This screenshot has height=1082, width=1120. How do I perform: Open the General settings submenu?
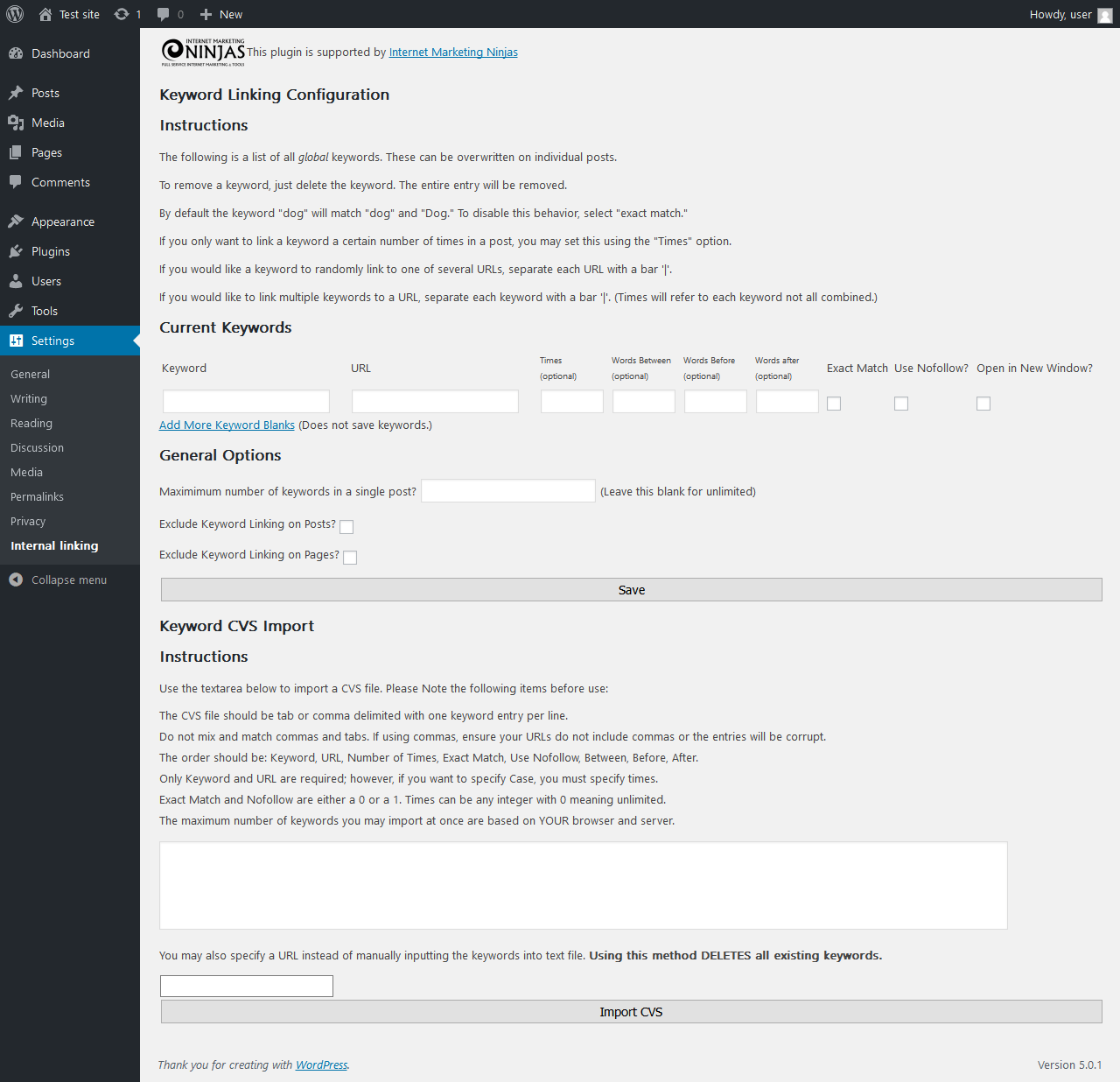point(31,374)
